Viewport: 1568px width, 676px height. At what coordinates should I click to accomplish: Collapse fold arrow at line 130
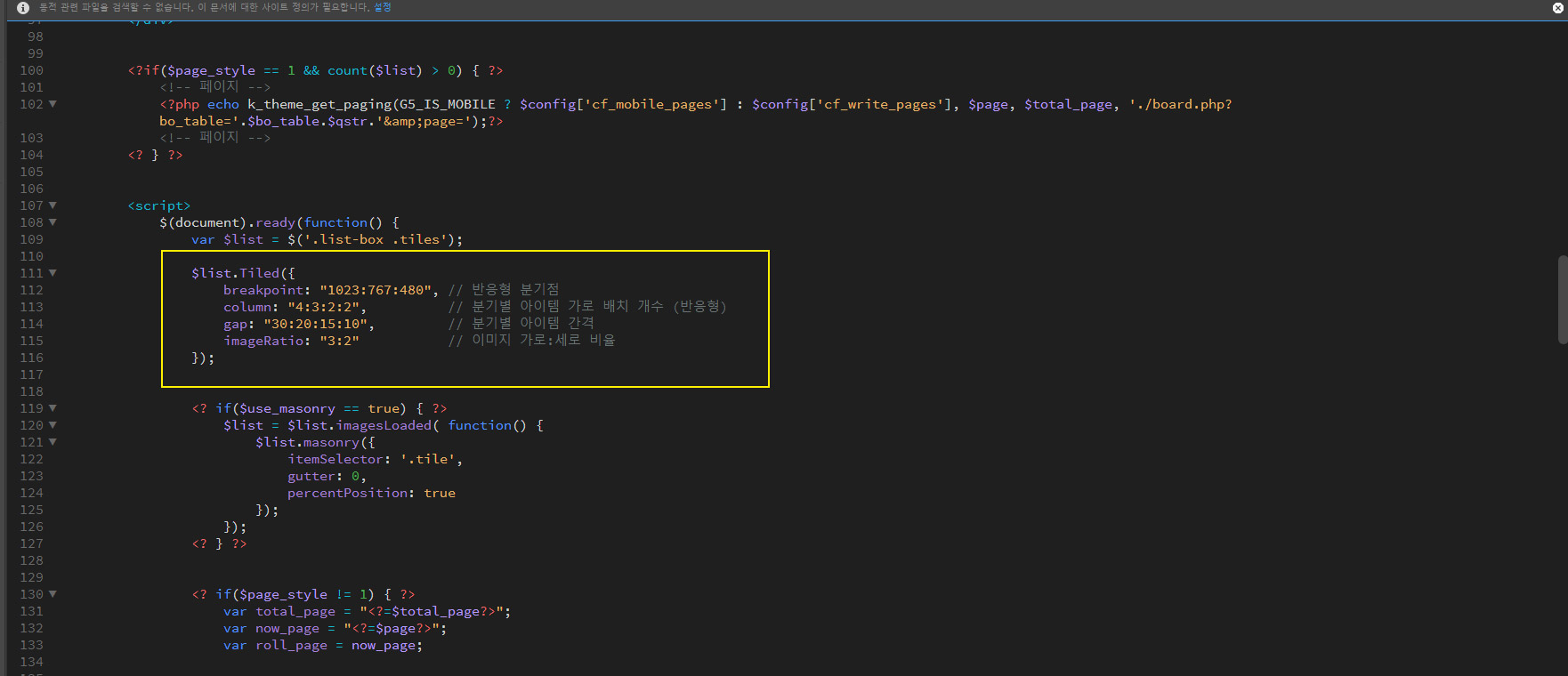point(53,594)
